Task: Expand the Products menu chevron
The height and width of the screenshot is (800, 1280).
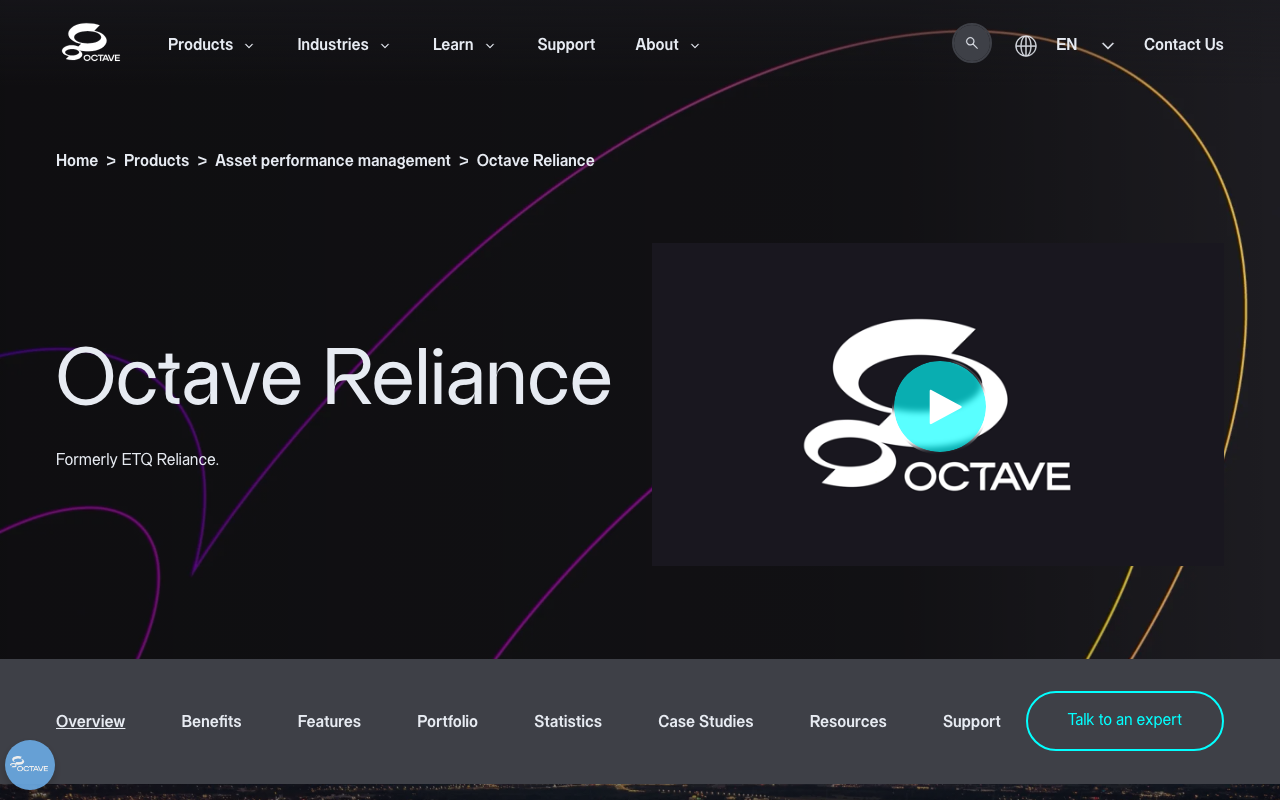Action: (249, 46)
